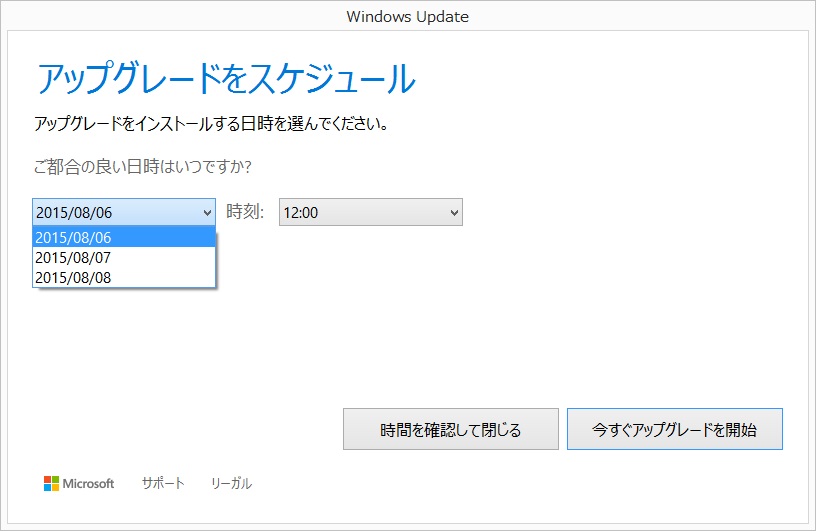816x531 pixels.
Task: Click the 時間を確認して閉じる button
Action: 451,429
